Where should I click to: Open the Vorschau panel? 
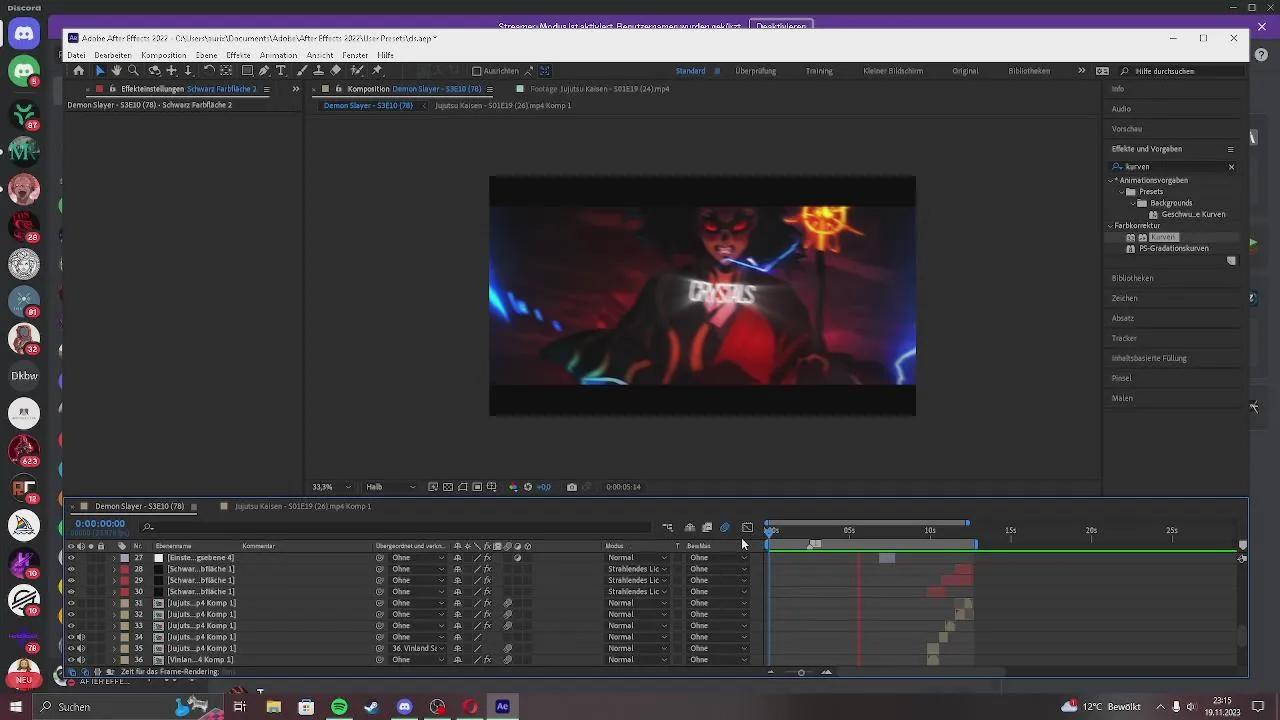[x=1127, y=129]
